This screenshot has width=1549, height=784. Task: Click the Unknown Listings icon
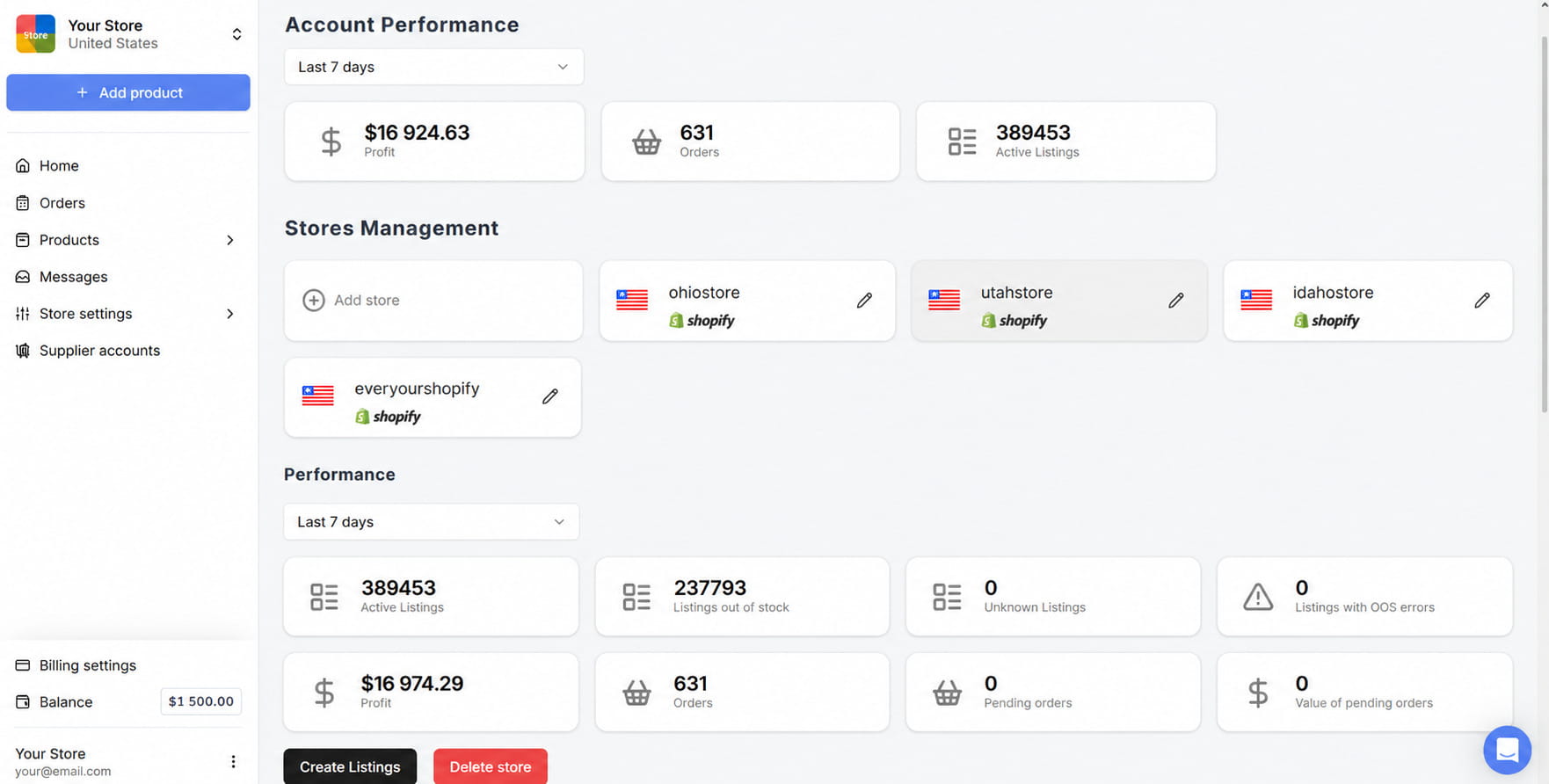[947, 597]
